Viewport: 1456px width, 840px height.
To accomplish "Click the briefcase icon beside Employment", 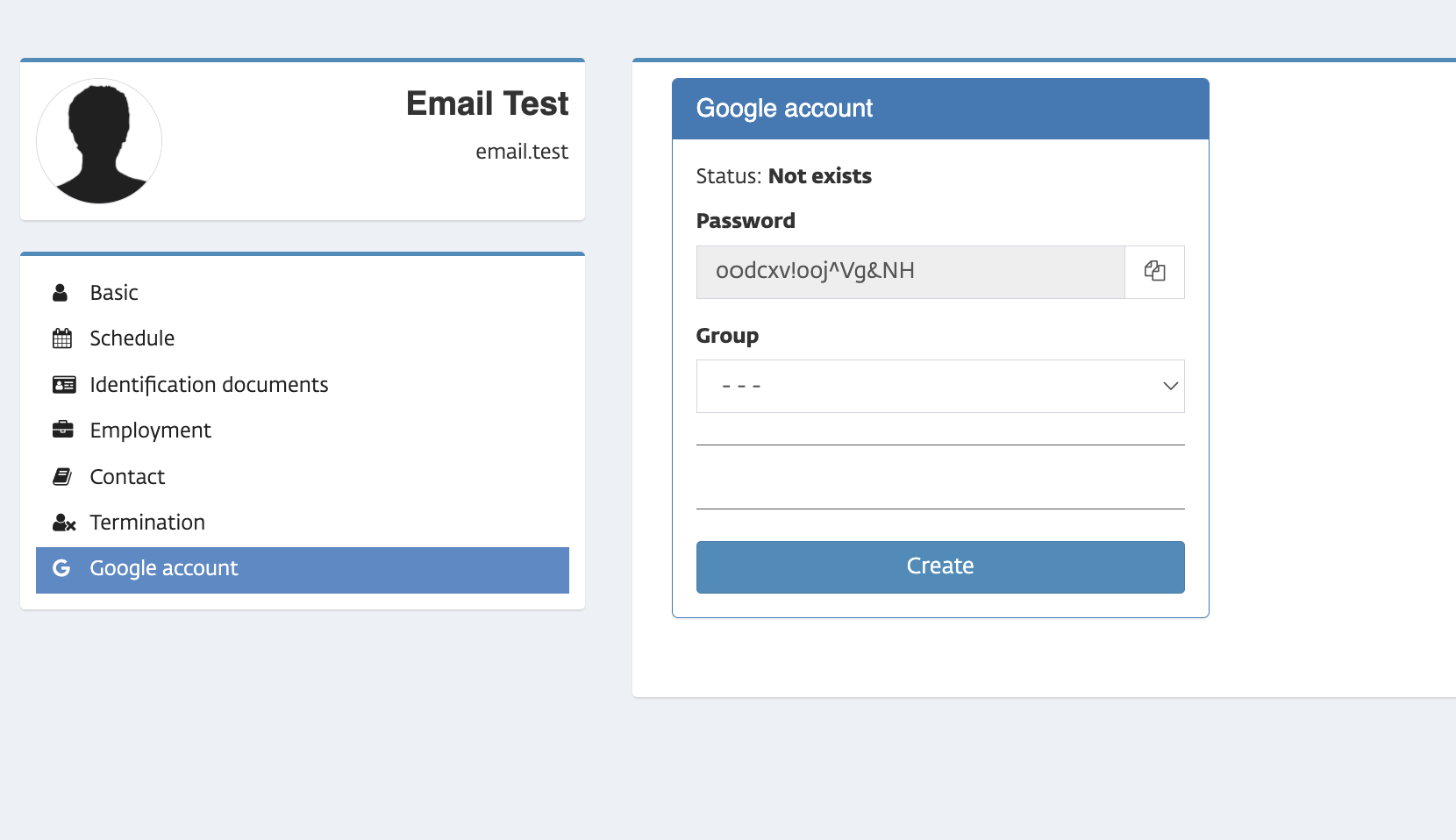I will (x=63, y=430).
